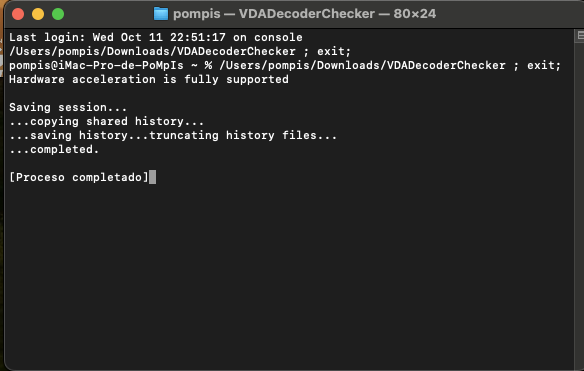This screenshot has height=371, width=584.
Task: Click the empty terminal area below output
Action: point(291,276)
